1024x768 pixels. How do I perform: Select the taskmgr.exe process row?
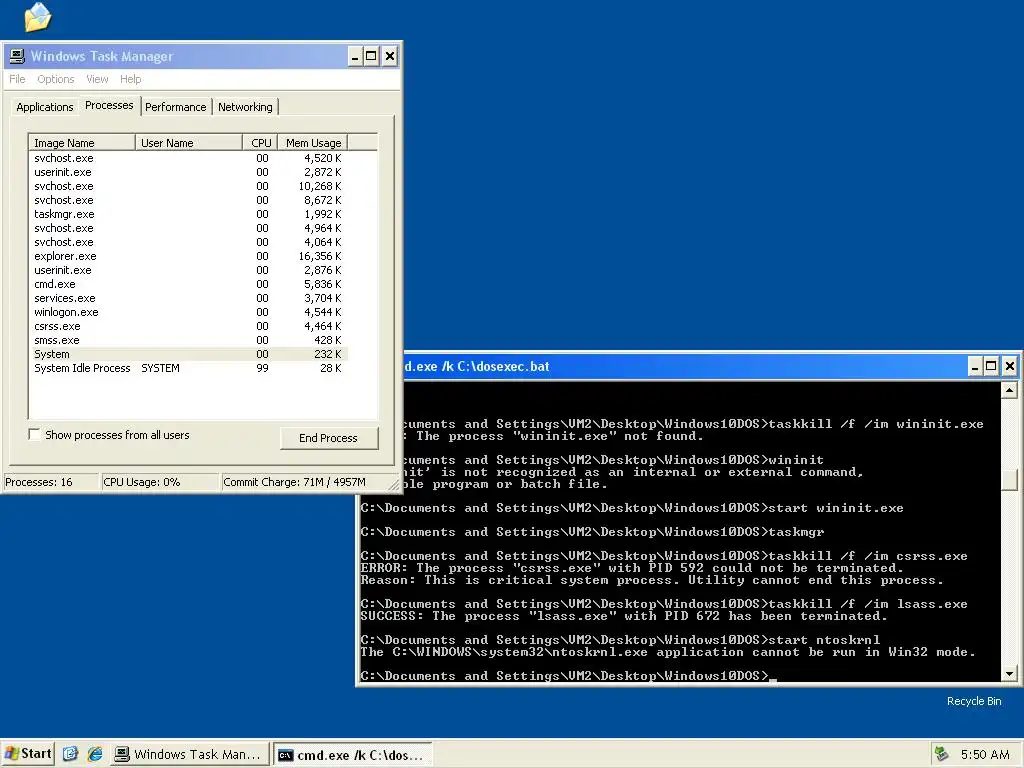(188, 214)
